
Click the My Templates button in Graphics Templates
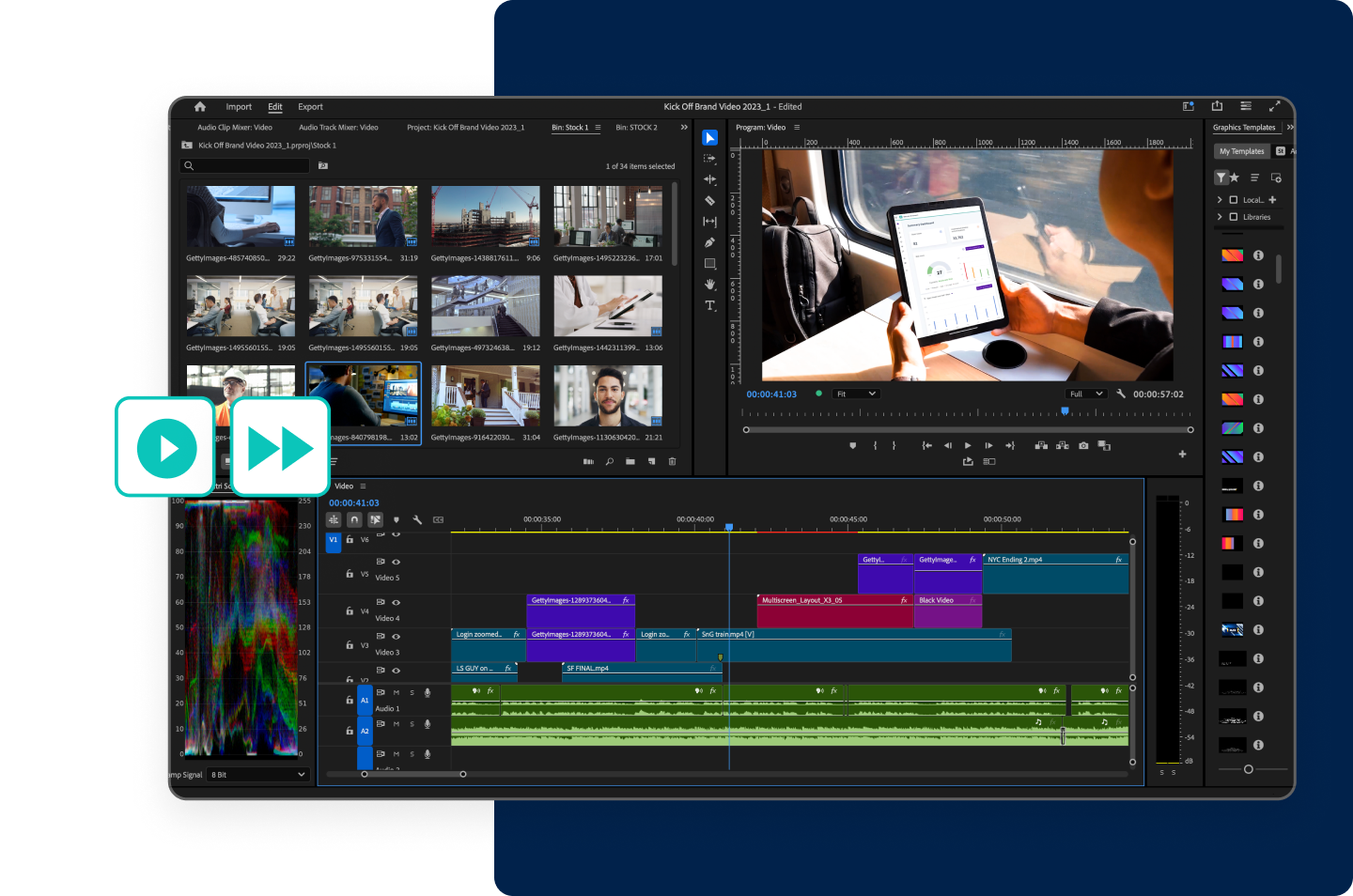[1241, 150]
